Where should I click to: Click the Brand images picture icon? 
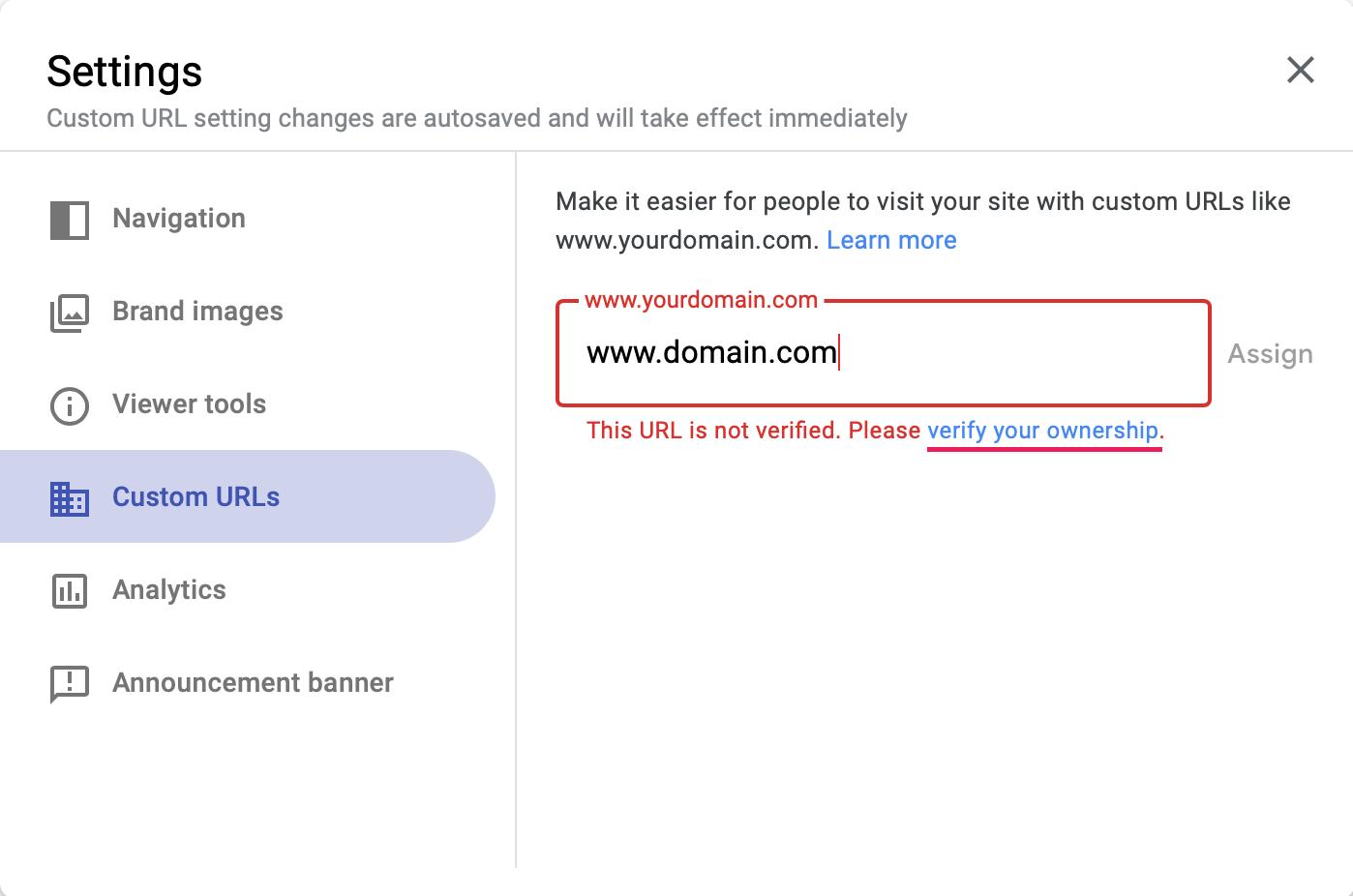pos(70,313)
